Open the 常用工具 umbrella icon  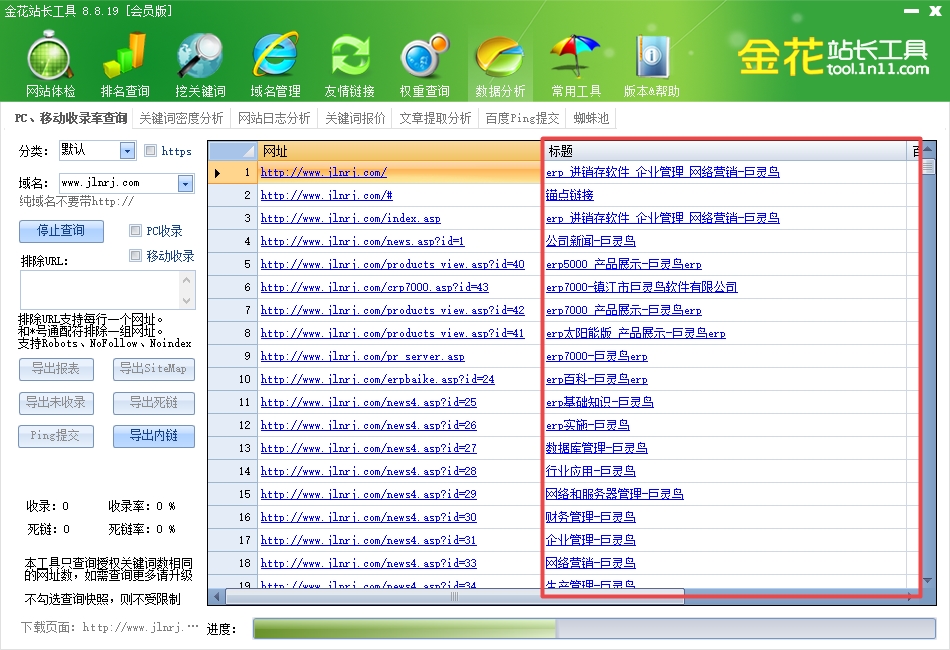576,63
